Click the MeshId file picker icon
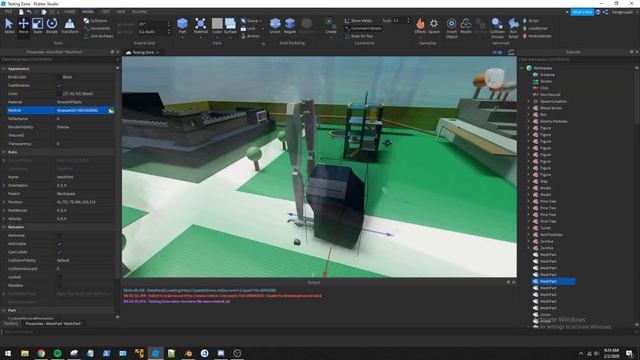The height and width of the screenshot is (360, 640). click(x=111, y=110)
